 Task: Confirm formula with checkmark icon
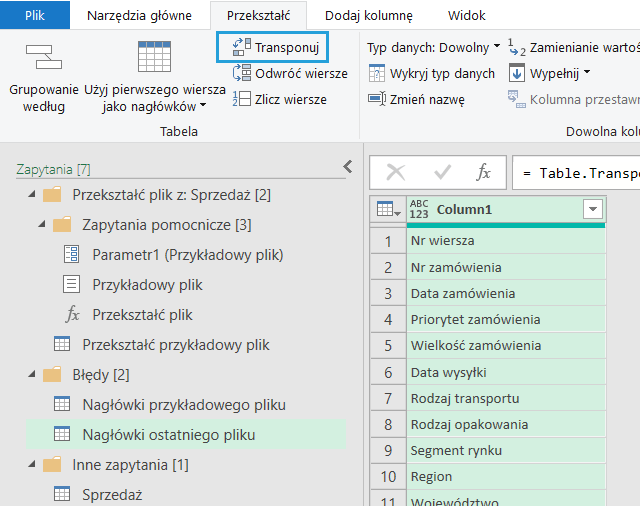pos(440,173)
